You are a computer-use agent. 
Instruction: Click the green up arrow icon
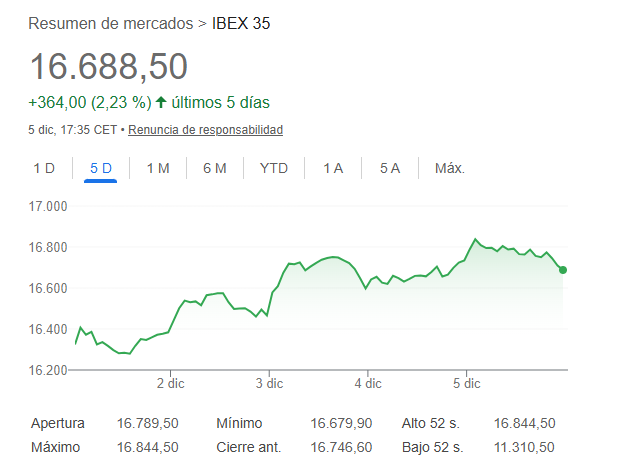point(161,102)
